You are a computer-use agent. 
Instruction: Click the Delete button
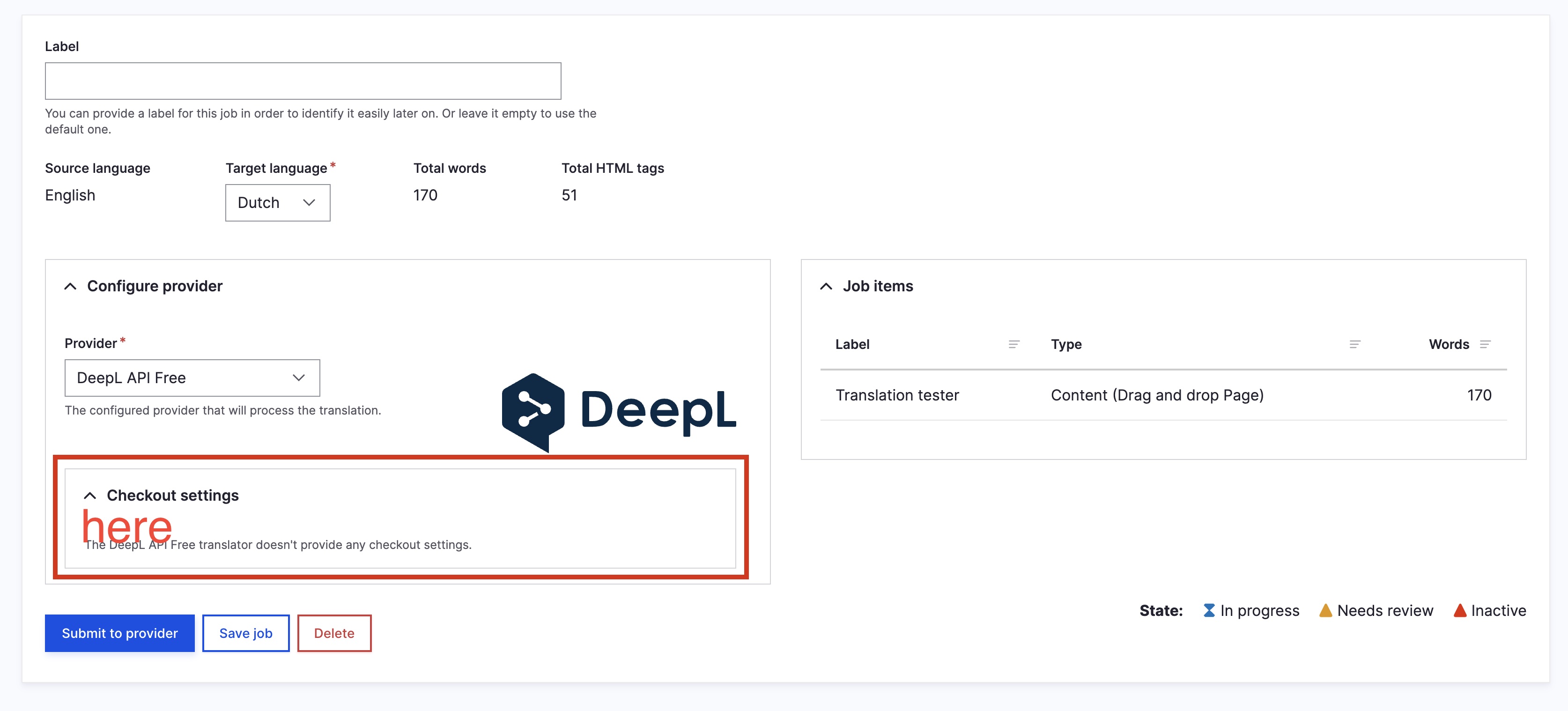[x=333, y=633]
